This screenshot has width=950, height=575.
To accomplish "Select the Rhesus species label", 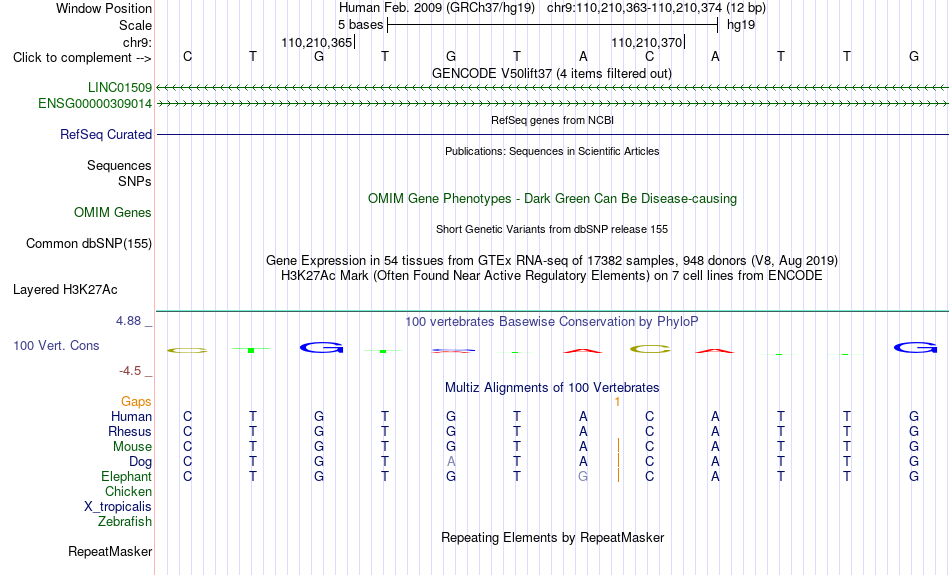I will tap(130, 431).
